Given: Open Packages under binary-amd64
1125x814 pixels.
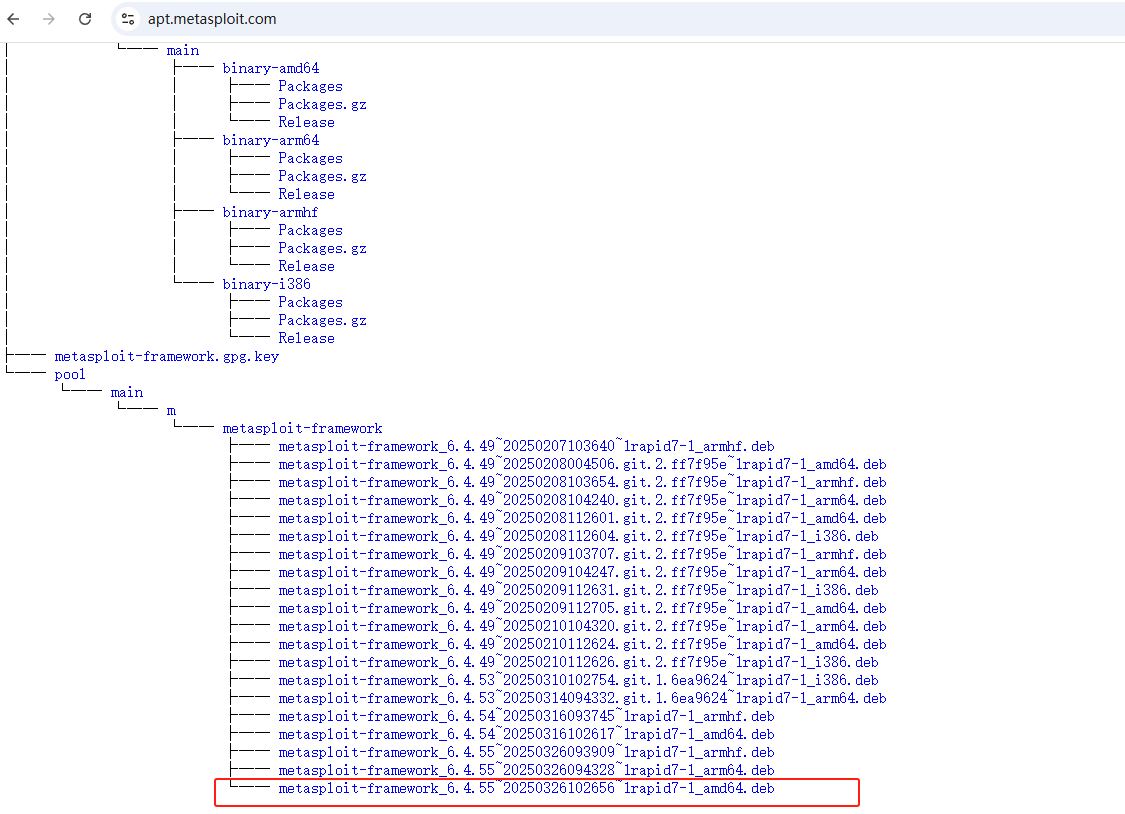Looking at the screenshot, I should click(x=310, y=86).
